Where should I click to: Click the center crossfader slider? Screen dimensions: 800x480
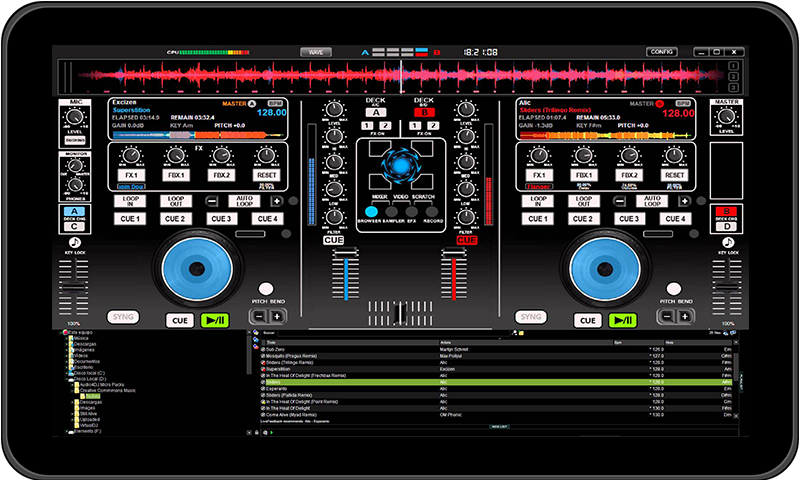(400, 313)
